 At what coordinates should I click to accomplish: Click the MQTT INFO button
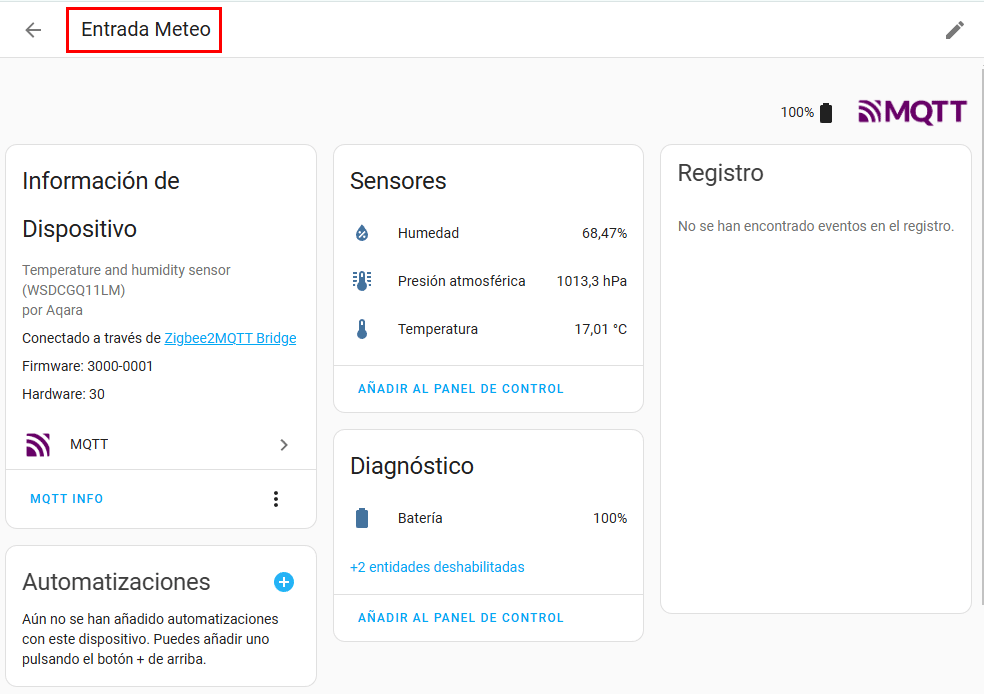pos(67,499)
